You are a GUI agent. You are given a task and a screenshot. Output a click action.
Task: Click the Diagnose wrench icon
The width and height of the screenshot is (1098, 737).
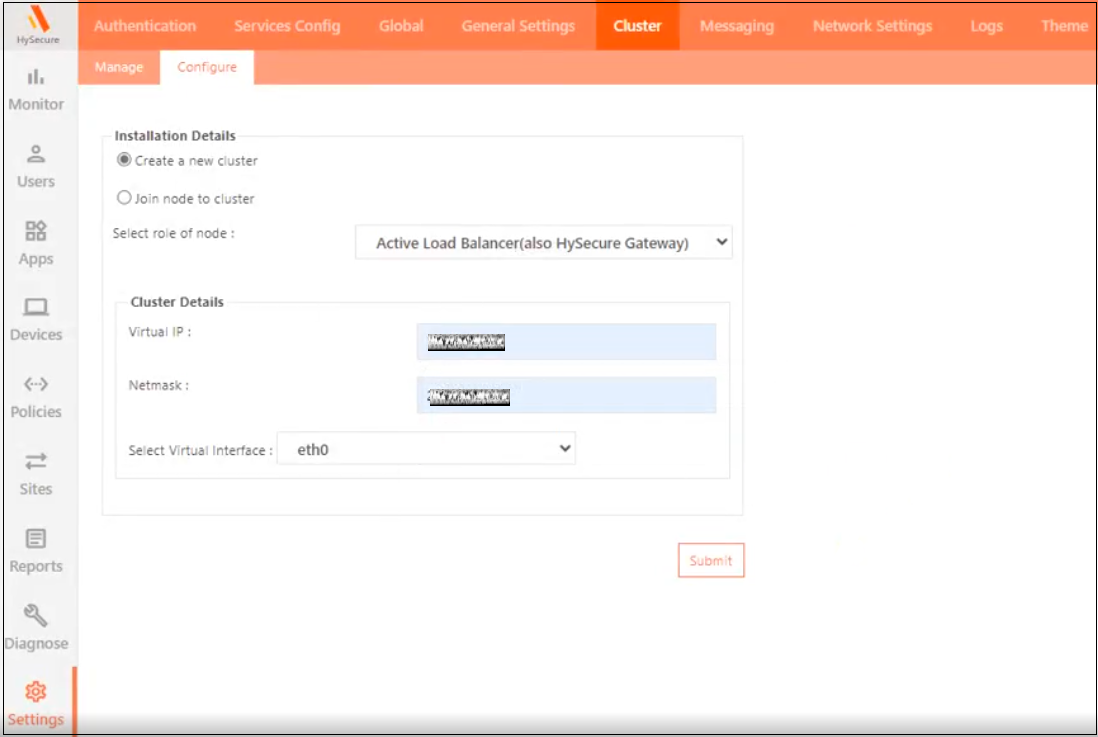[x=36, y=616]
